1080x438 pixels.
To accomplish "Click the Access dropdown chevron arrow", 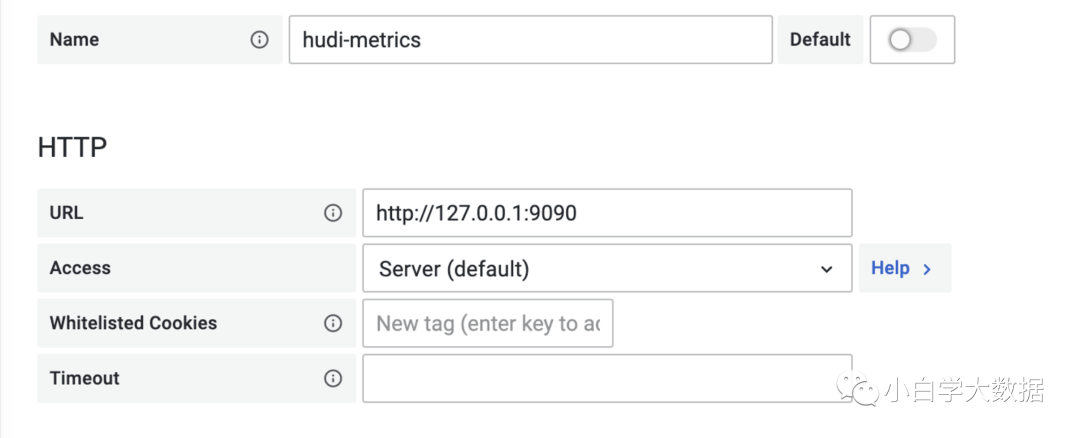I will (x=826, y=269).
